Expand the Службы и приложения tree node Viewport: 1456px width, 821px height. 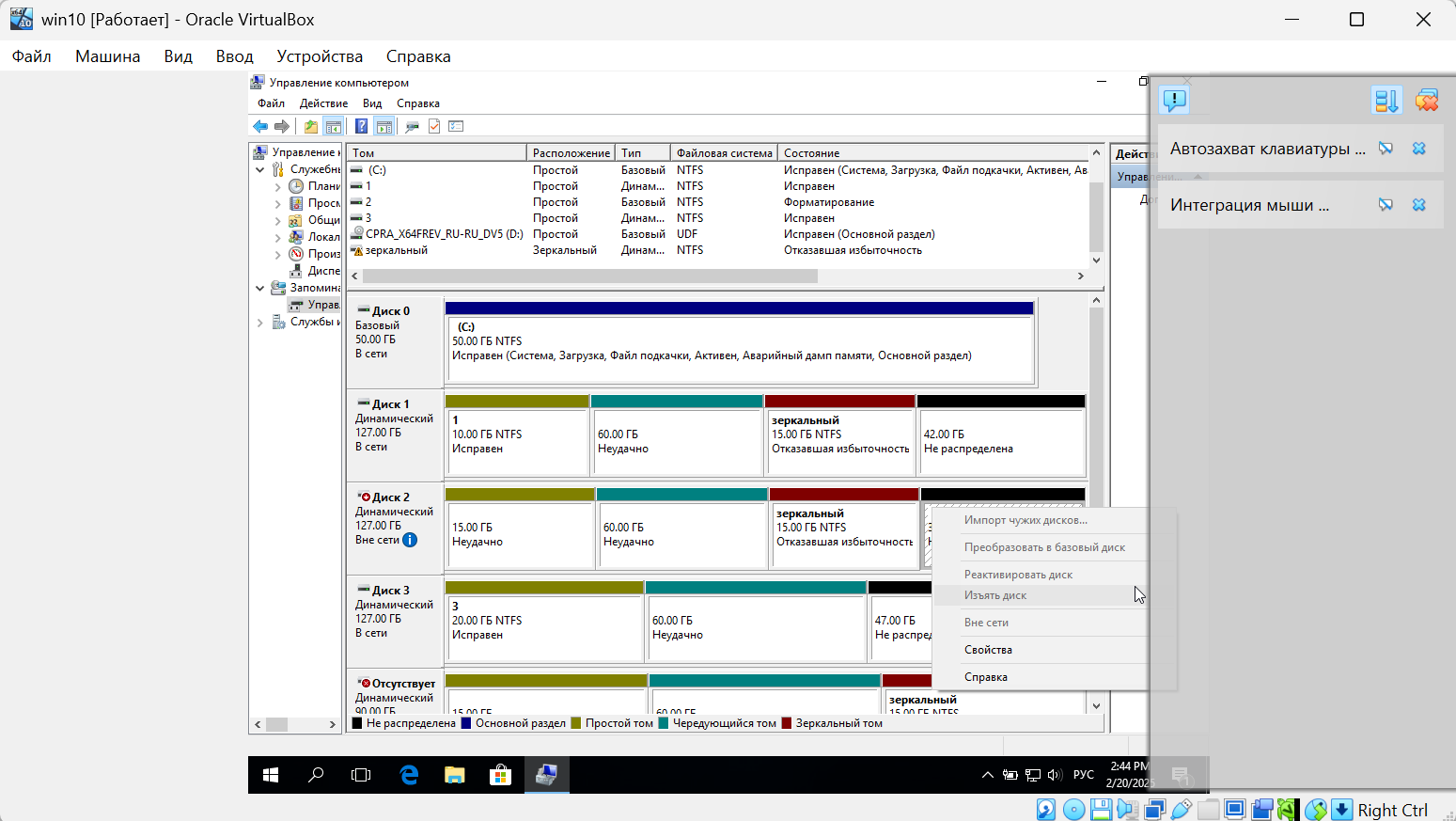click(x=260, y=322)
